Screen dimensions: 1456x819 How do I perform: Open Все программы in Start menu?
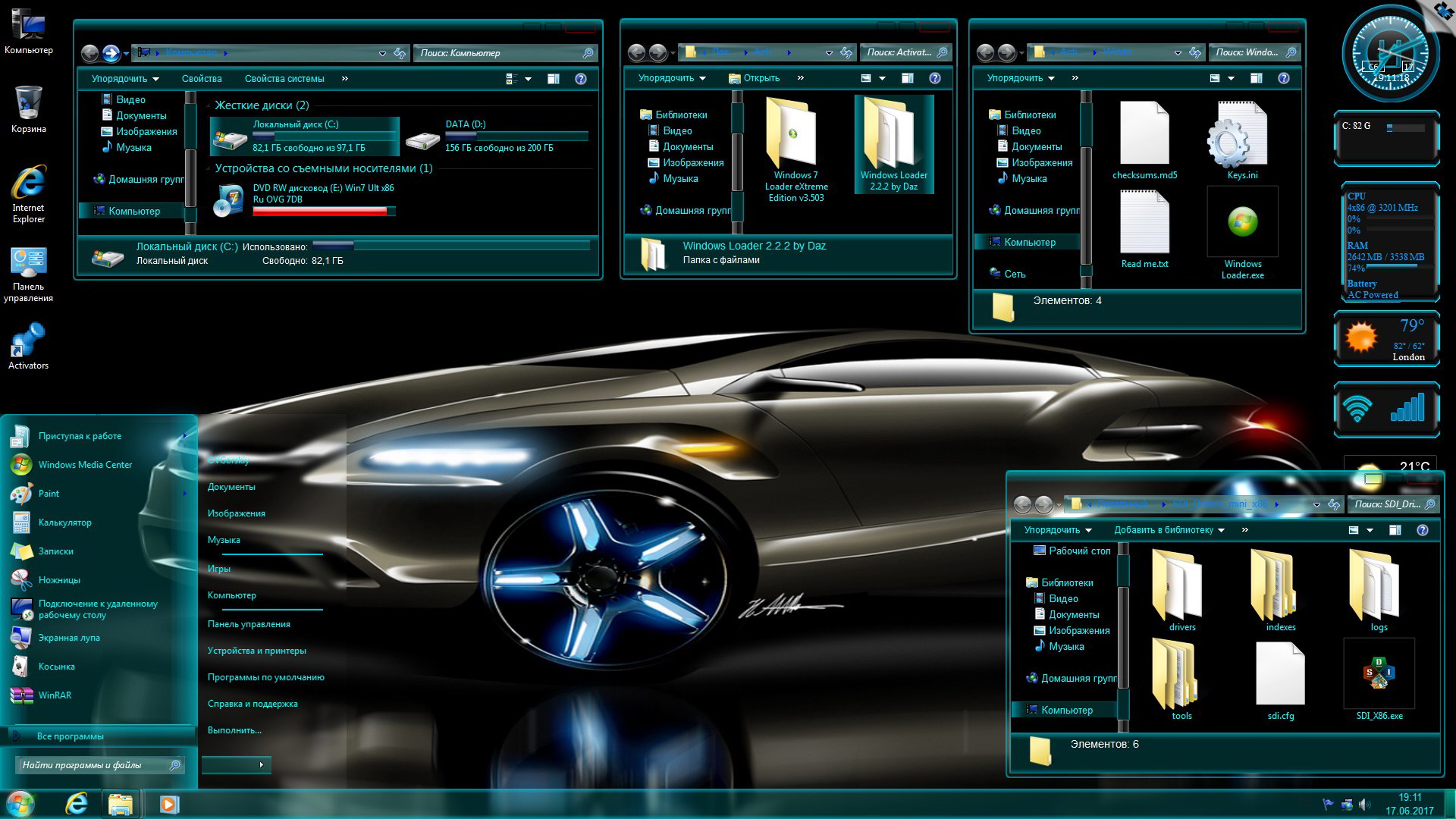tap(99, 736)
